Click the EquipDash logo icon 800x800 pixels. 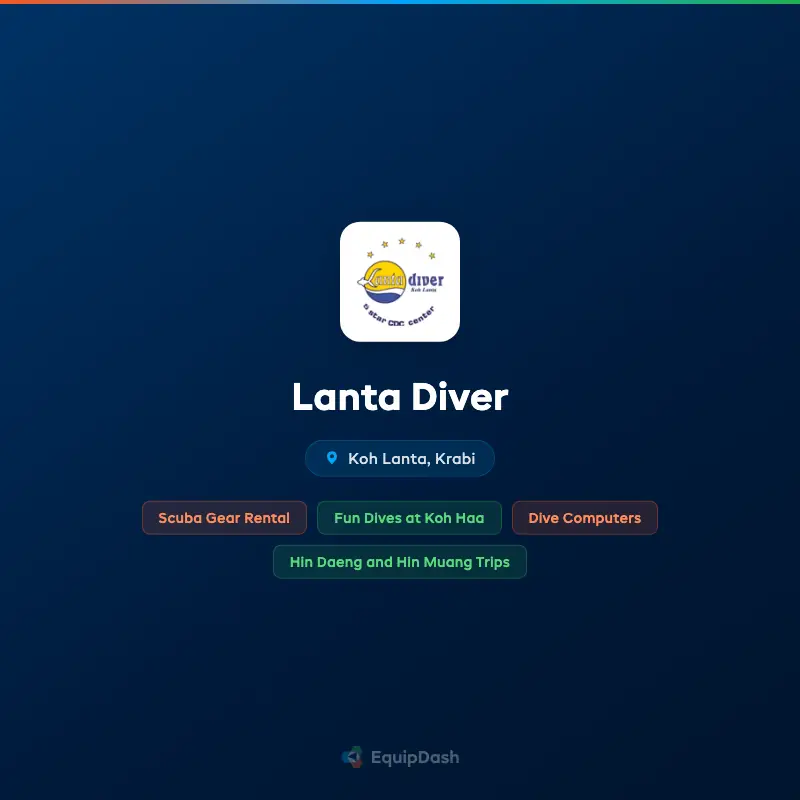click(352, 757)
